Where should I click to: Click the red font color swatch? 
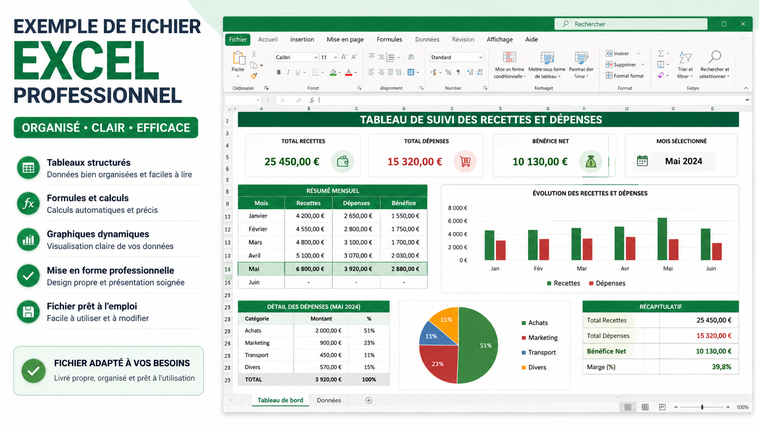coord(349,73)
